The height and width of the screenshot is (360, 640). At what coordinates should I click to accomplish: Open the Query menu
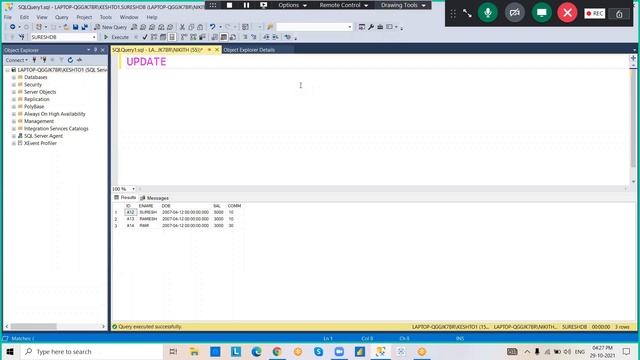[62, 17]
